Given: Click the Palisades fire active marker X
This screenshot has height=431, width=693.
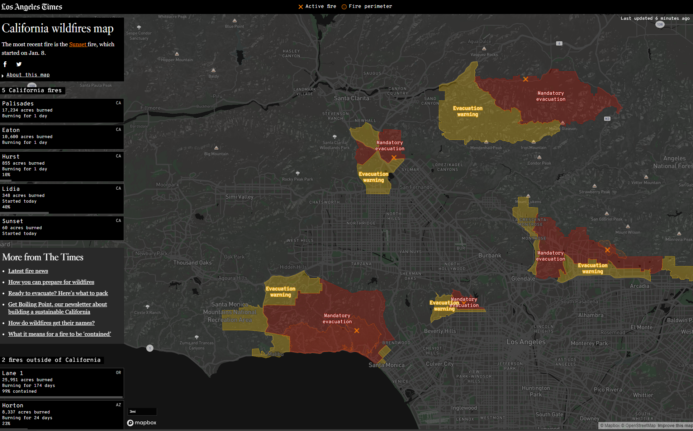Looking at the screenshot, I should (x=357, y=344).
